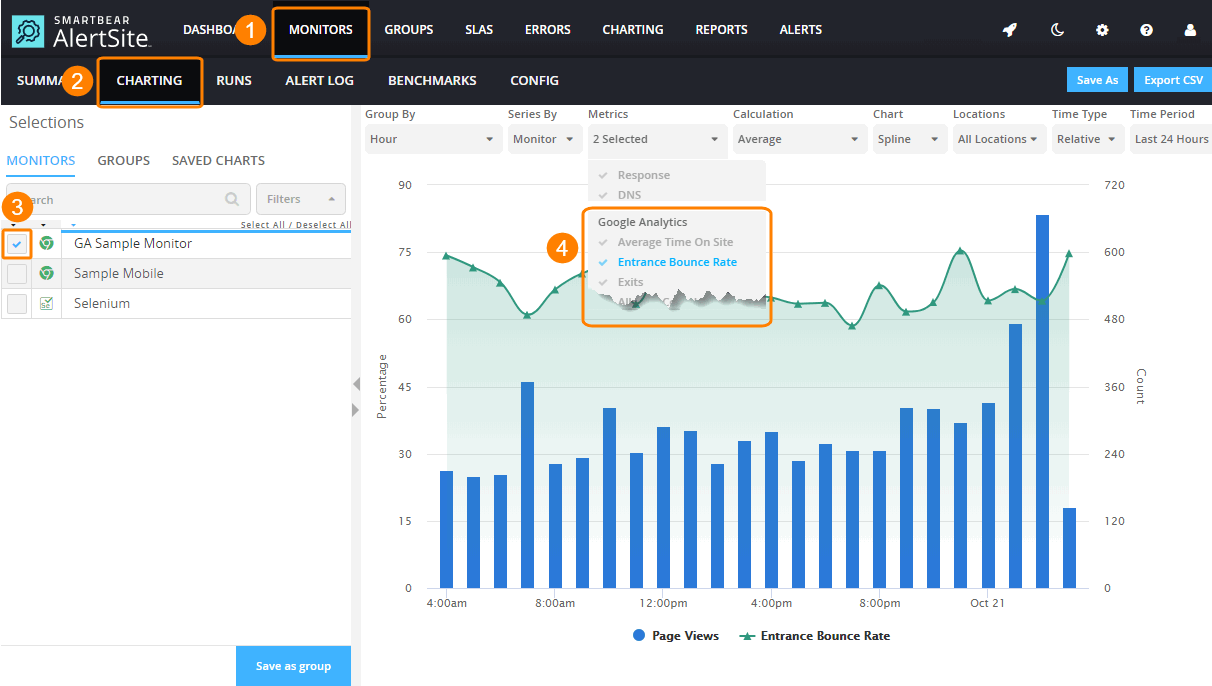Open settings via the gear icon
The image size is (1212, 686).
point(1102,30)
